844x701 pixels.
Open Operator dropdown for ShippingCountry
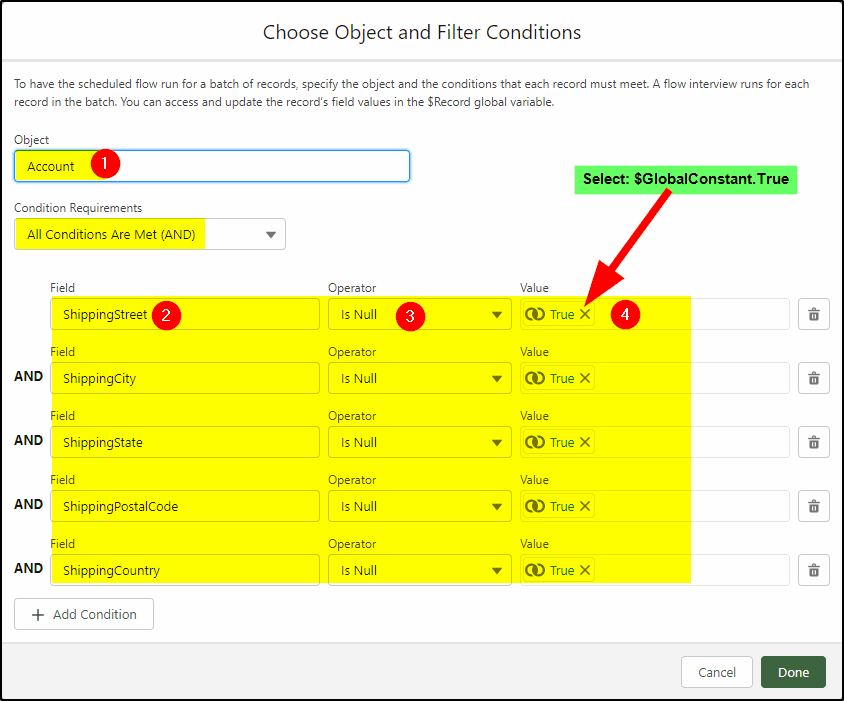pos(420,570)
